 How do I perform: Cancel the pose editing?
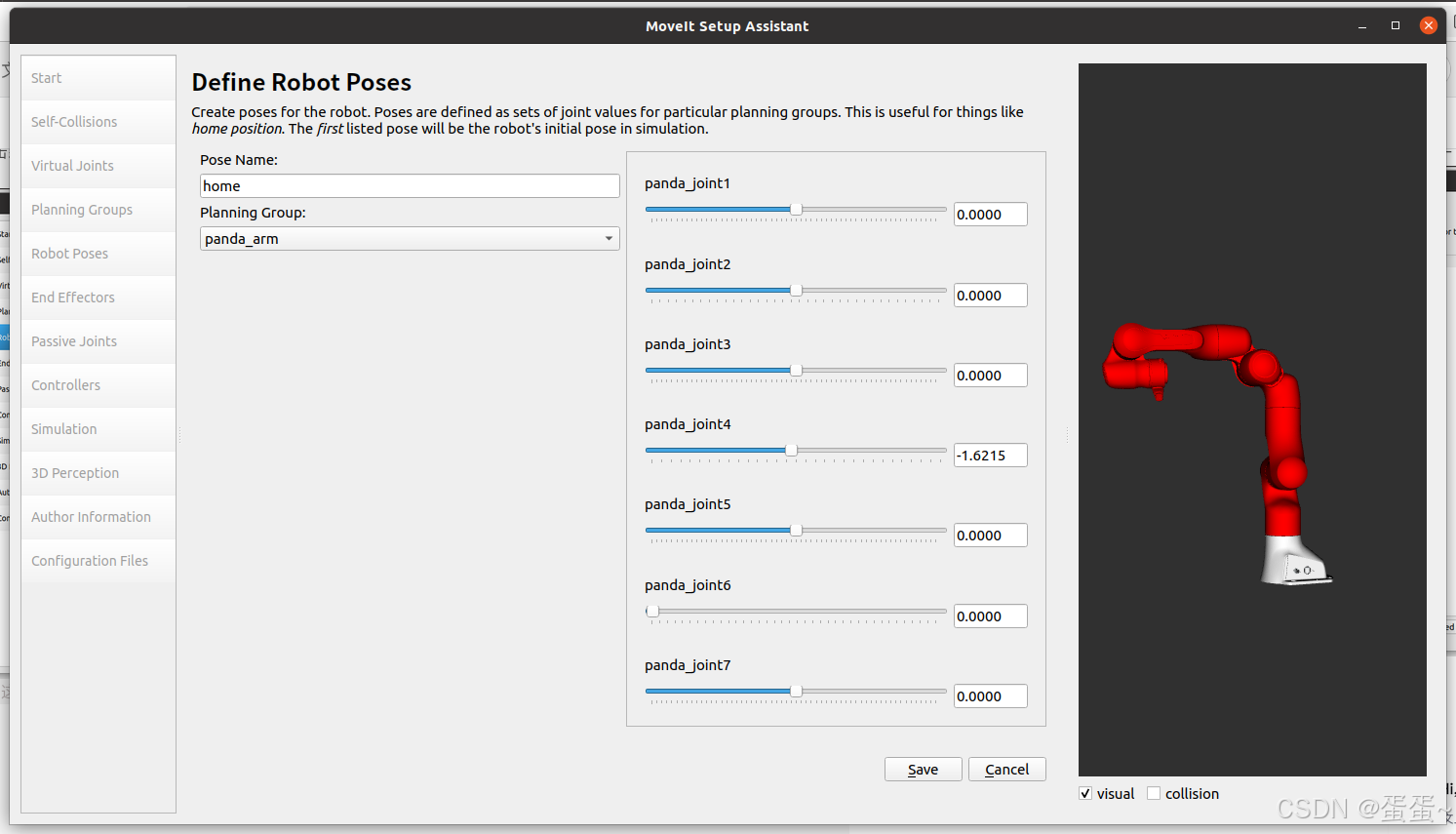(1007, 770)
